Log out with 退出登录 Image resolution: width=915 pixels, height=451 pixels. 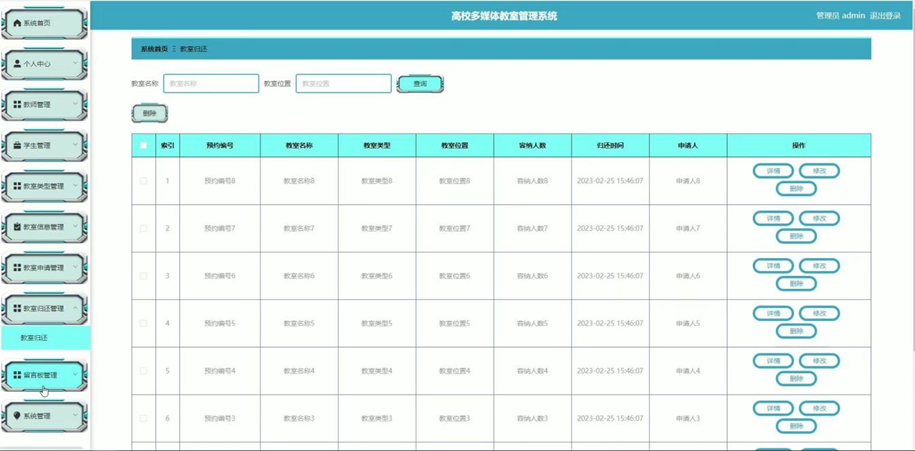pyautogui.click(x=885, y=16)
